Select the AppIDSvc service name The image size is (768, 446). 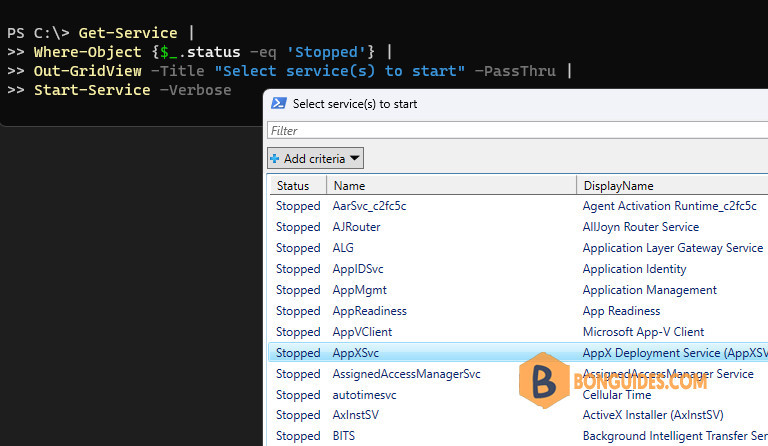358,269
